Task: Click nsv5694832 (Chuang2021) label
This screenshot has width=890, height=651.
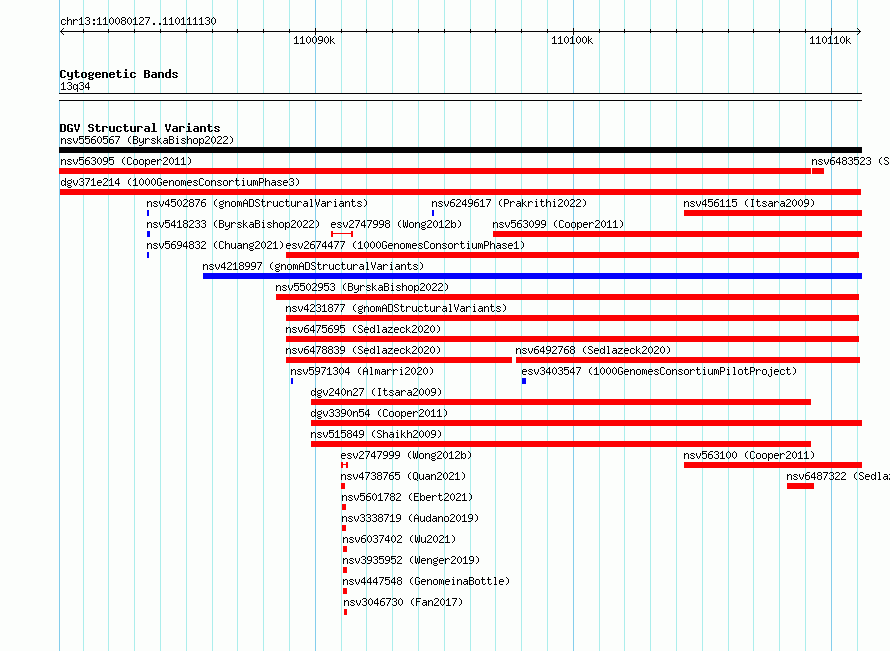Action: click(215, 245)
